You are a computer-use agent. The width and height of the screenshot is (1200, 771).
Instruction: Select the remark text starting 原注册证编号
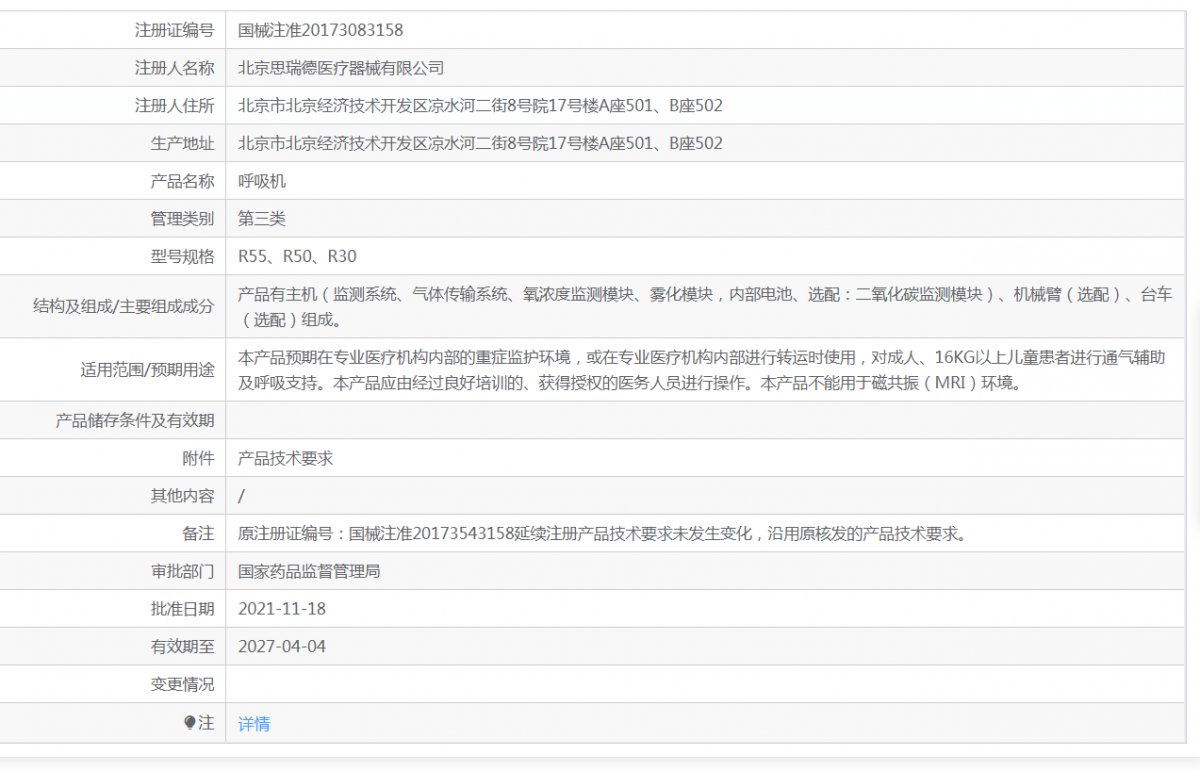click(x=604, y=534)
